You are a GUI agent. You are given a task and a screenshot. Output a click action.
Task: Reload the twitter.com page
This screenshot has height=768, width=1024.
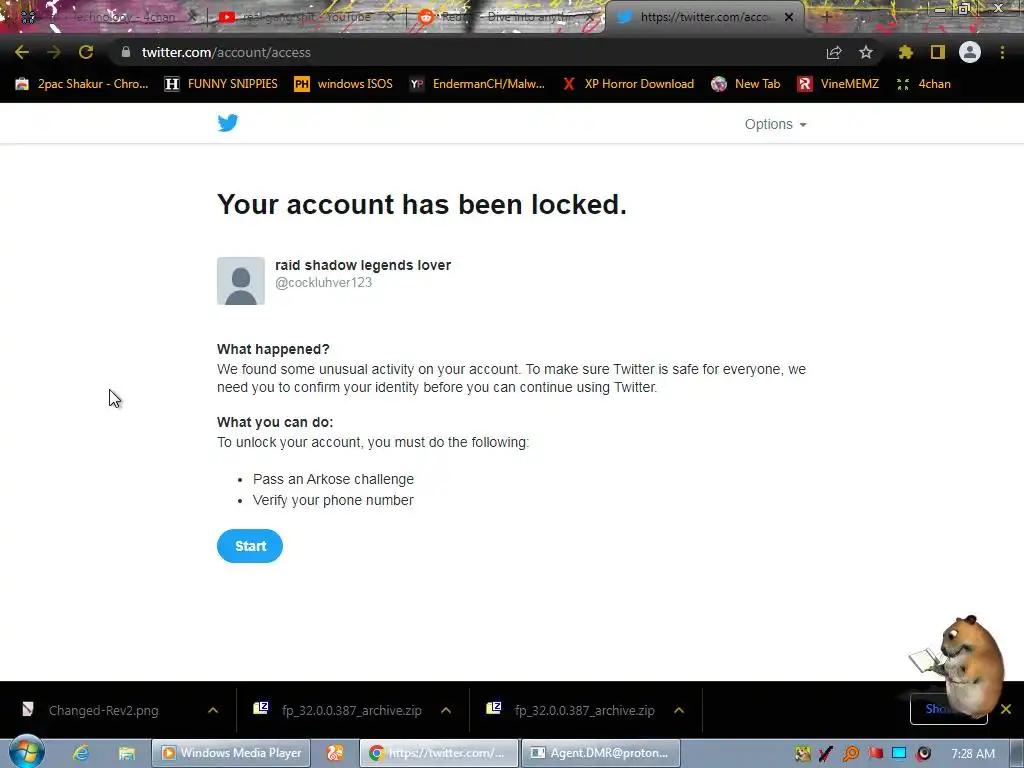pyautogui.click(x=86, y=52)
